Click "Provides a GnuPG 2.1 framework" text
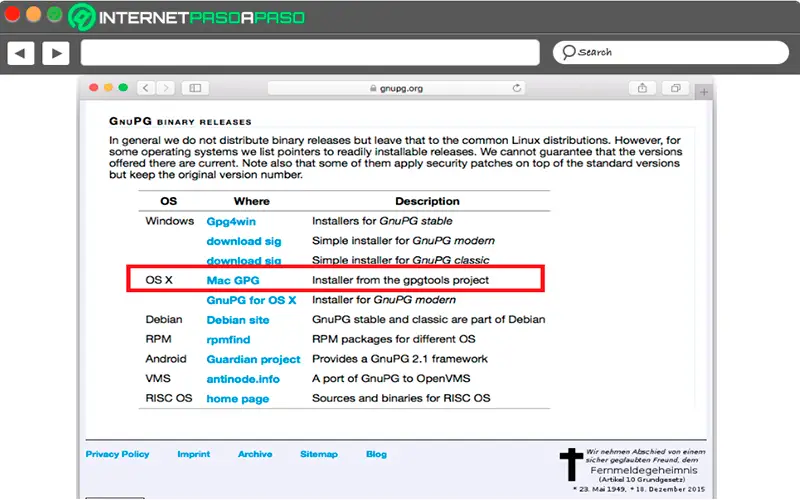 pos(399,359)
